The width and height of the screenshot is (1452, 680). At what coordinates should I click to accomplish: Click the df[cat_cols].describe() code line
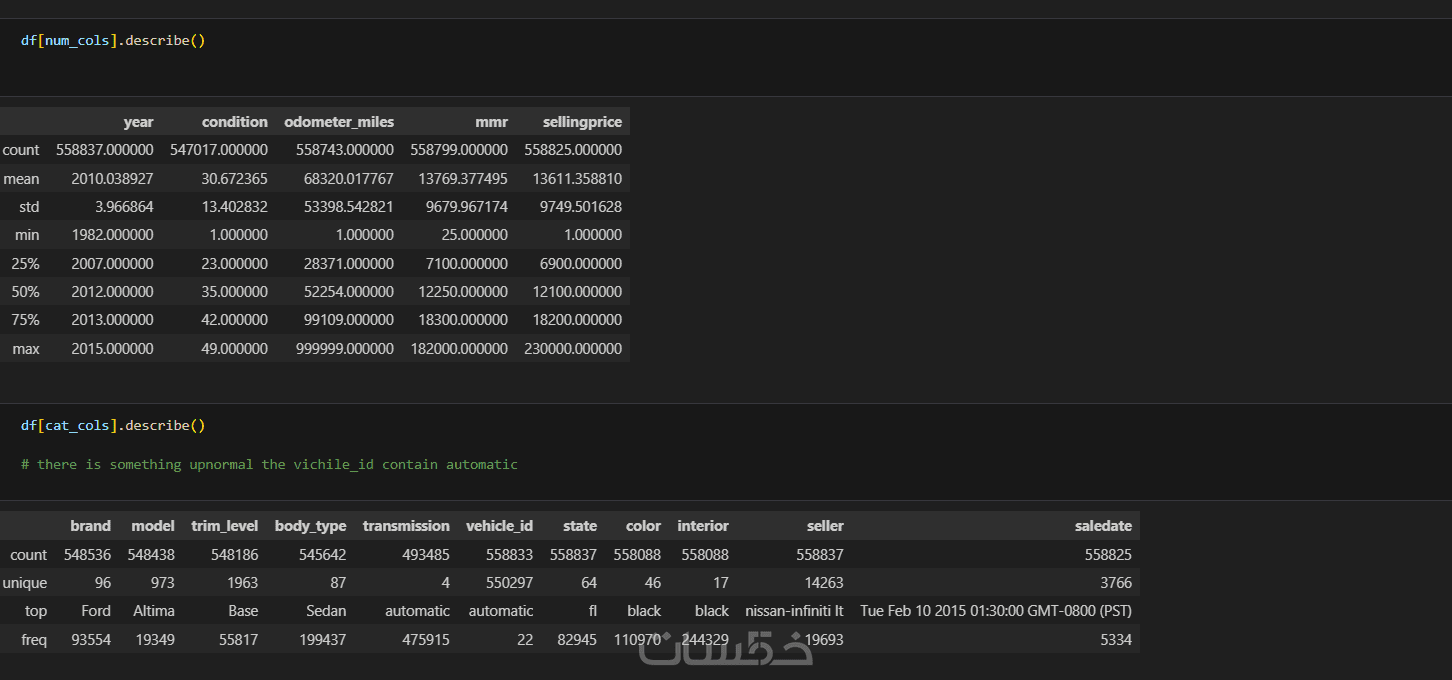[x=113, y=426]
